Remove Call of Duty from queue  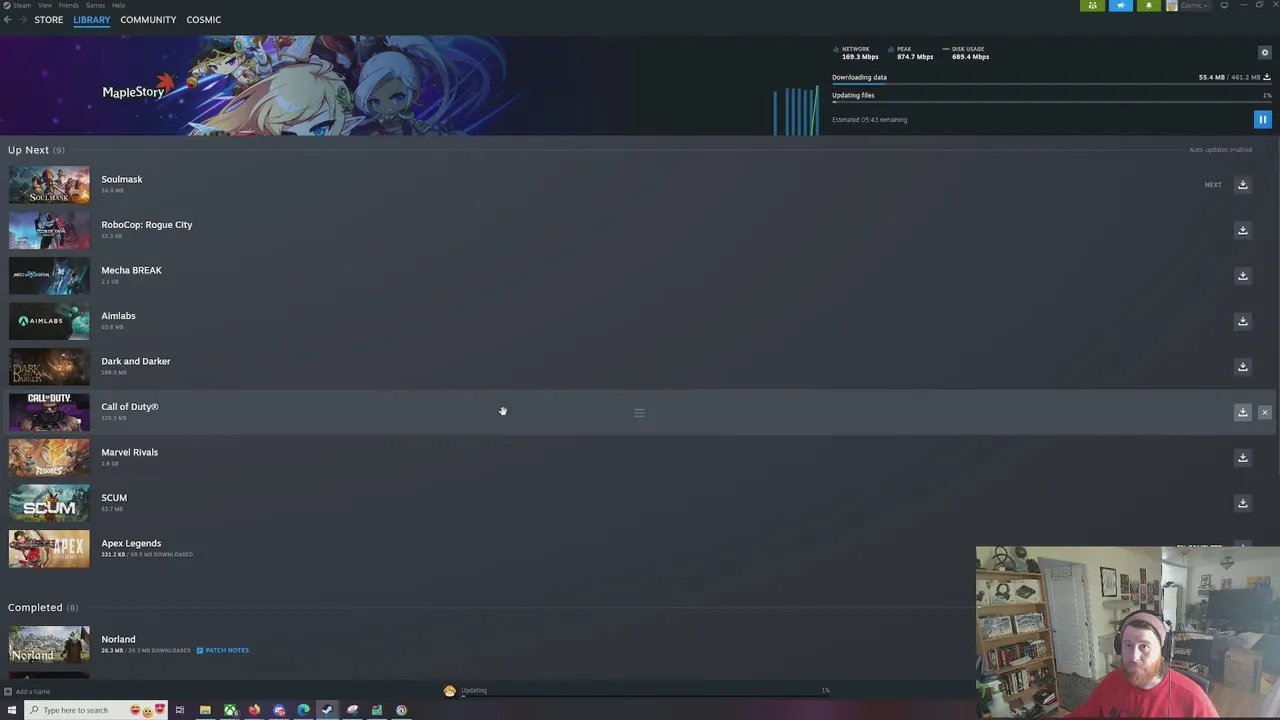[1264, 412]
